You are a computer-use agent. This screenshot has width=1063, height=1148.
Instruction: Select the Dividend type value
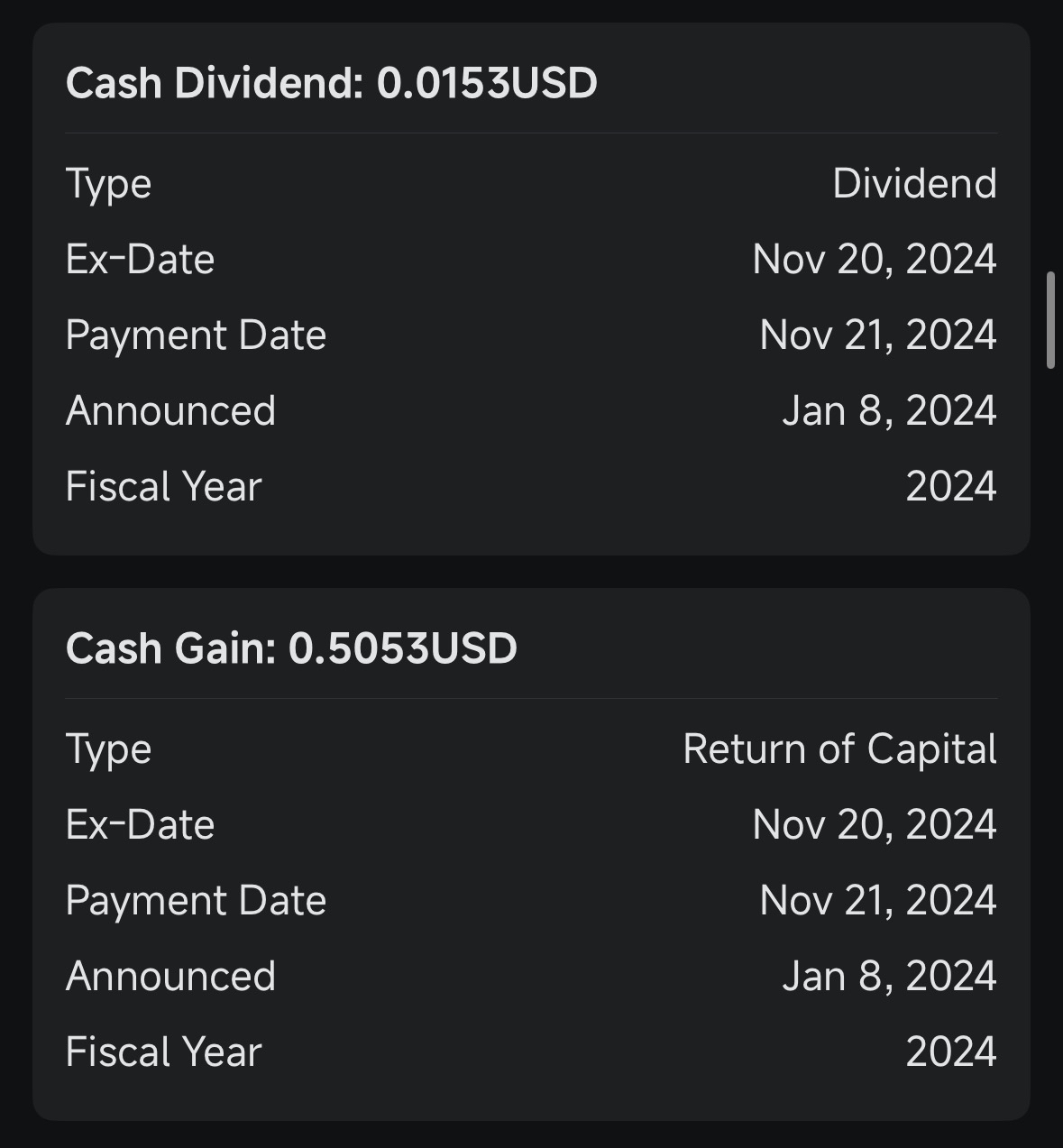tap(914, 184)
